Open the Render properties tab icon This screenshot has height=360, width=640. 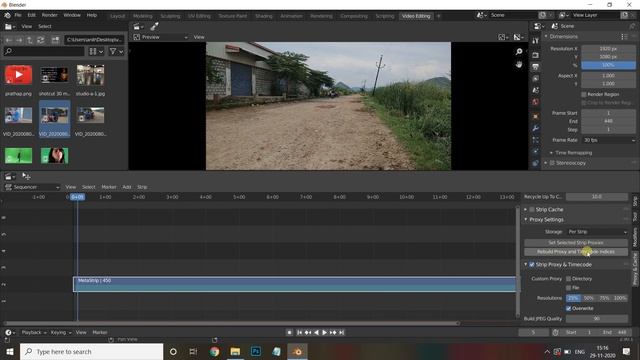click(x=535, y=55)
